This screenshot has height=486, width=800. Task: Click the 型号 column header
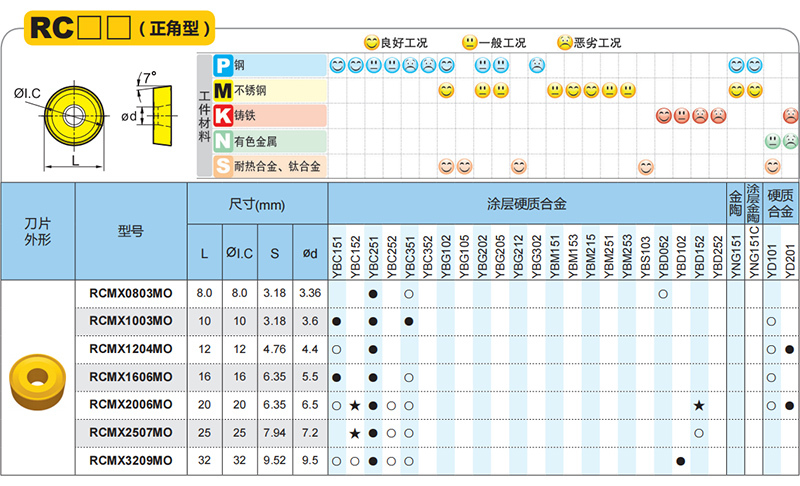(x=130, y=231)
